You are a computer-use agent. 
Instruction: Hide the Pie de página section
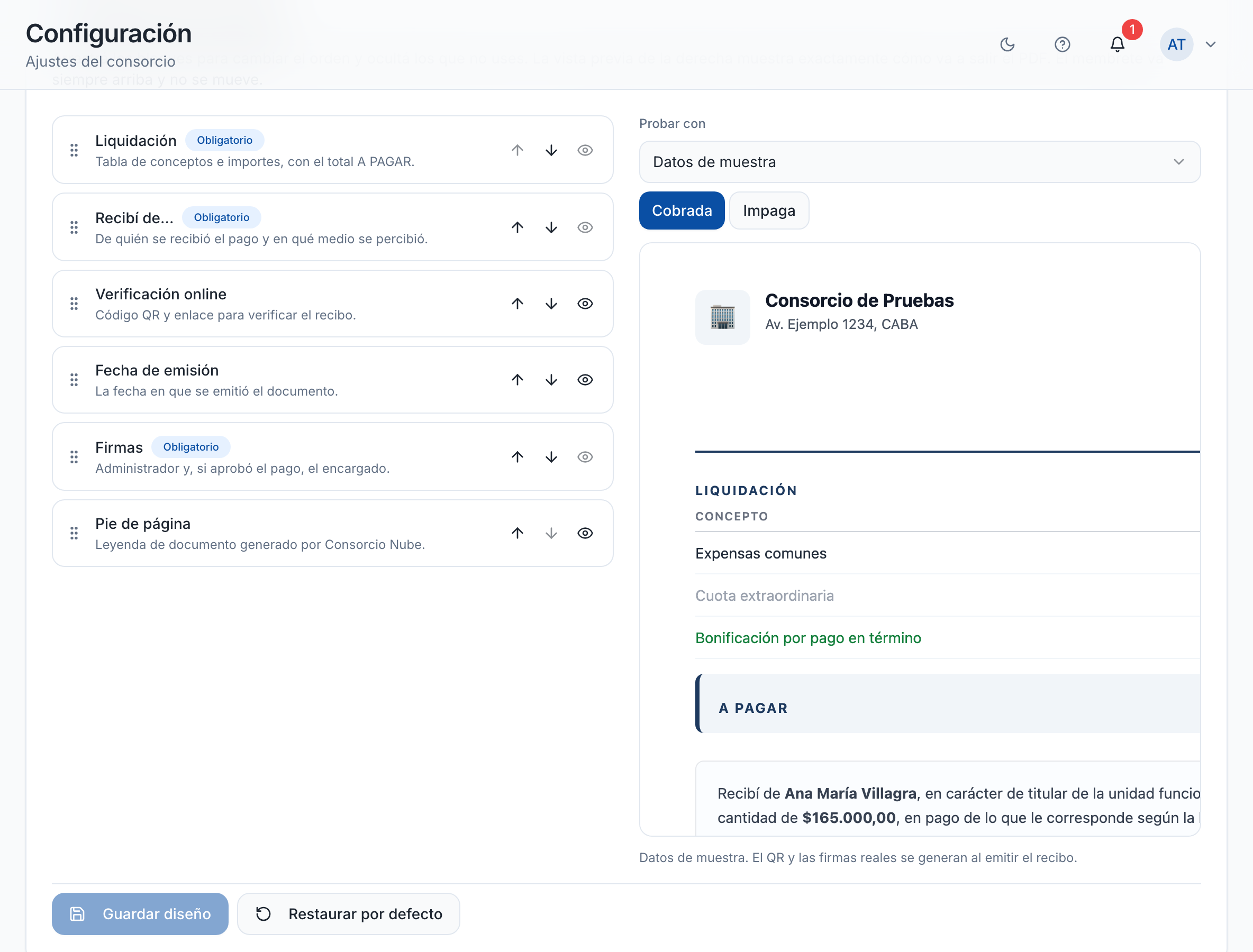point(585,533)
